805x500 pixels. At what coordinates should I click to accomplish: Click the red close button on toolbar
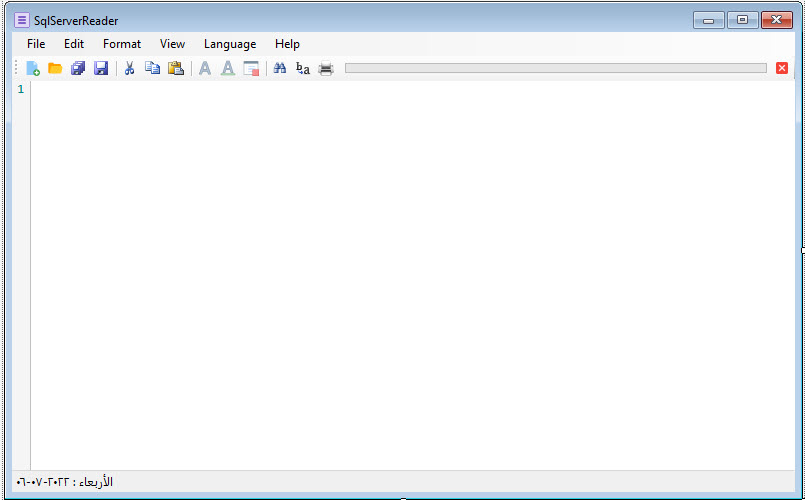tap(782, 68)
